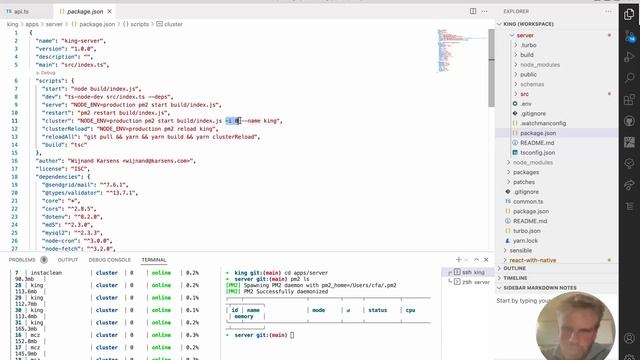Expand the patches folder
Viewport: 640px width, 360px height.
tap(524, 182)
